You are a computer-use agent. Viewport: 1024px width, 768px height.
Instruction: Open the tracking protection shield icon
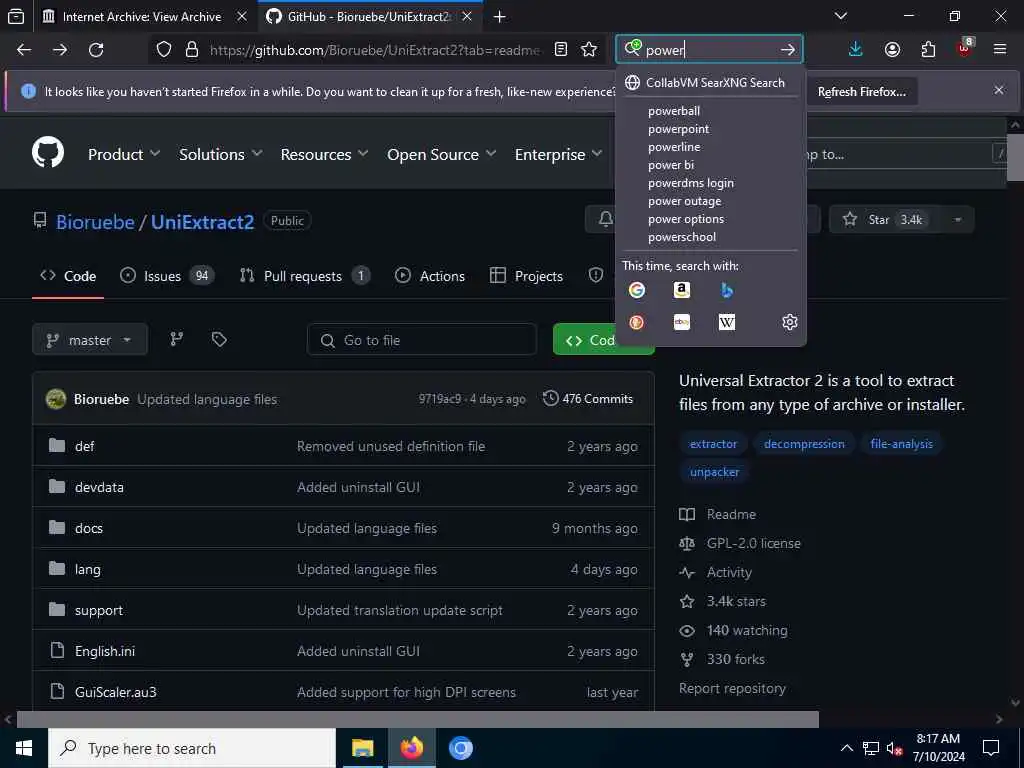click(x=164, y=50)
